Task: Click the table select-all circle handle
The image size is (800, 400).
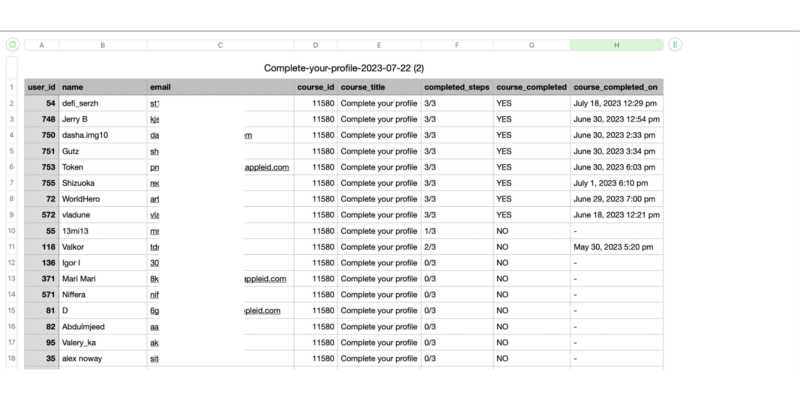Action: click(13, 45)
